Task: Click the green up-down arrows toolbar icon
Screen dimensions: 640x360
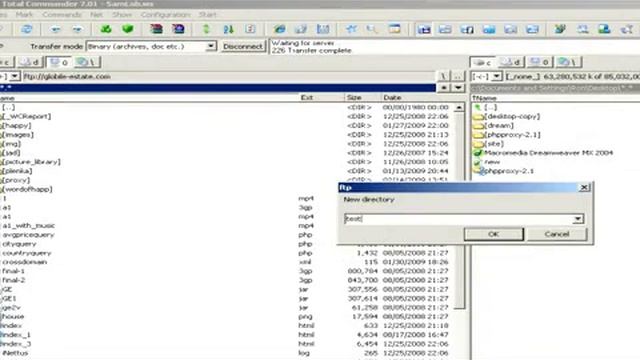Action: click(206, 29)
